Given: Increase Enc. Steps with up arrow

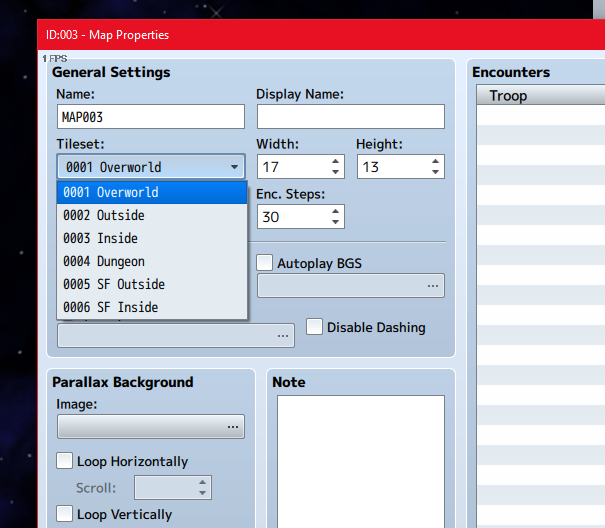Looking at the screenshot, I should click(335, 211).
